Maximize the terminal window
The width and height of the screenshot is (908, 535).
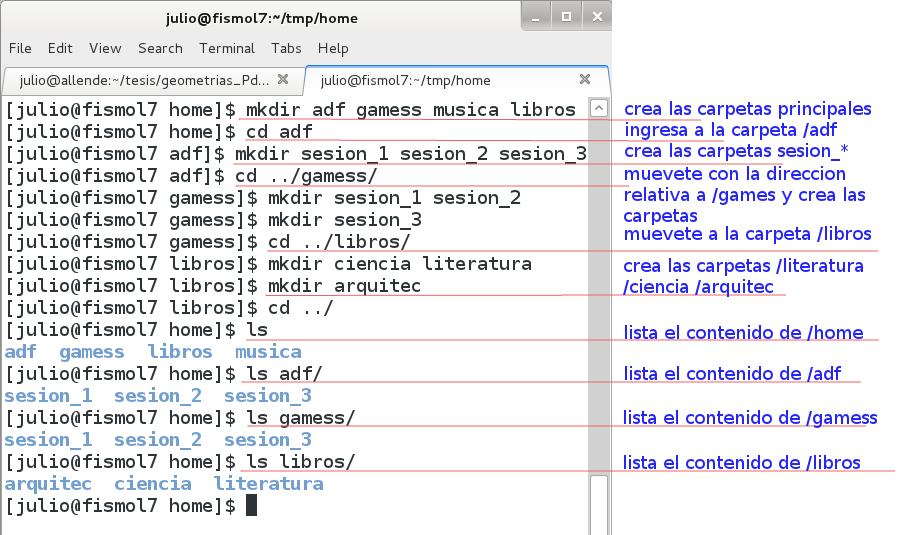click(x=566, y=17)
